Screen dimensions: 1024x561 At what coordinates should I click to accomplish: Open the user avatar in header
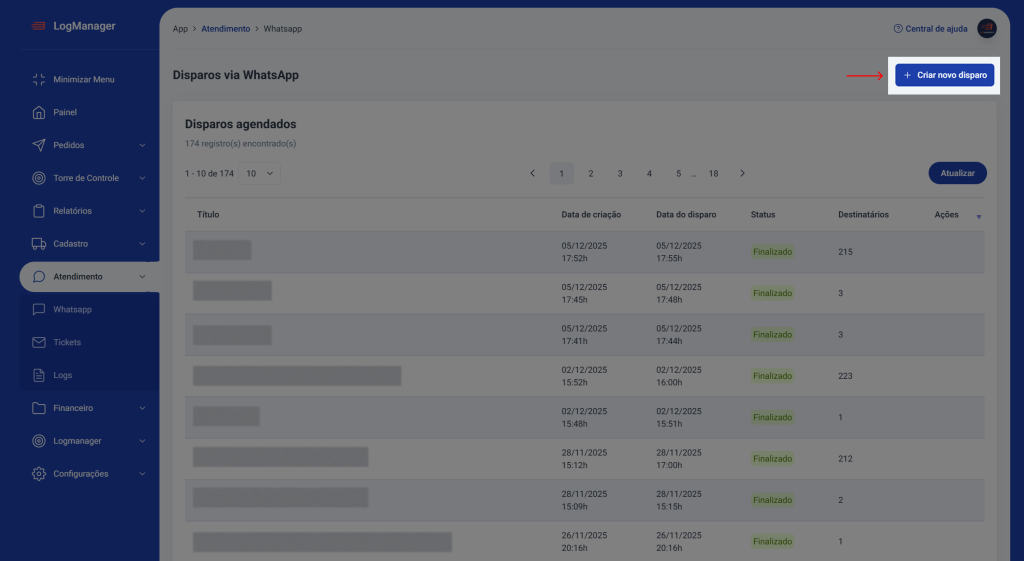coord(986,29)
